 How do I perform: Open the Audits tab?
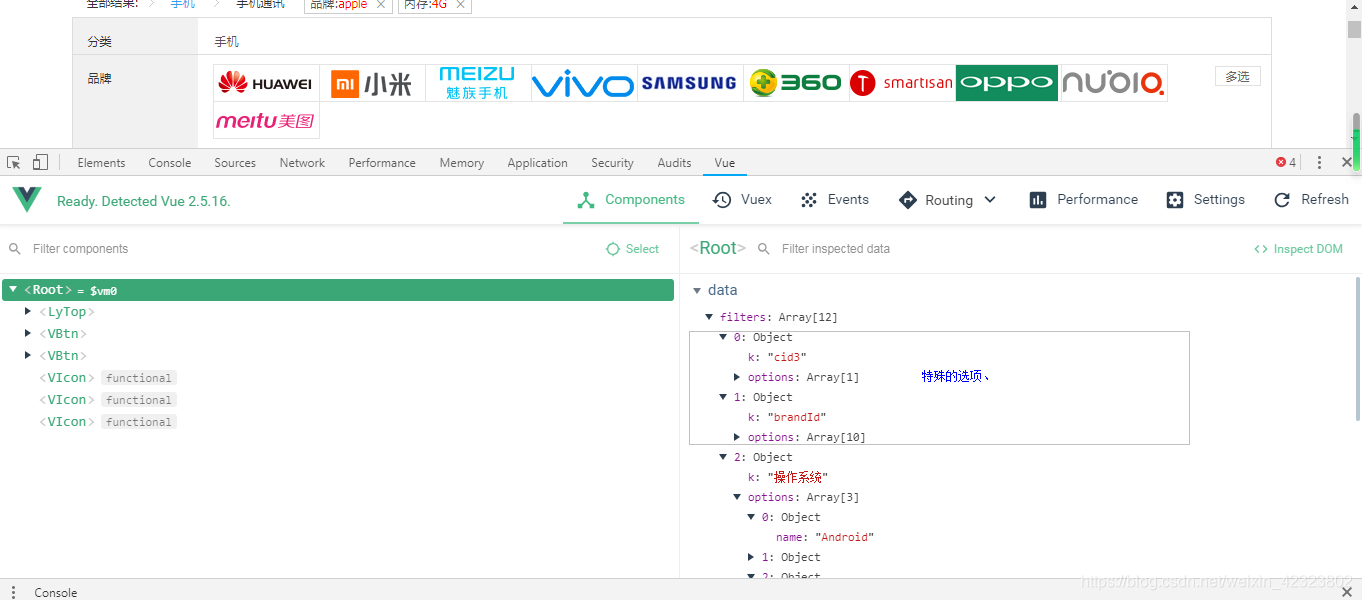point(674,163)
